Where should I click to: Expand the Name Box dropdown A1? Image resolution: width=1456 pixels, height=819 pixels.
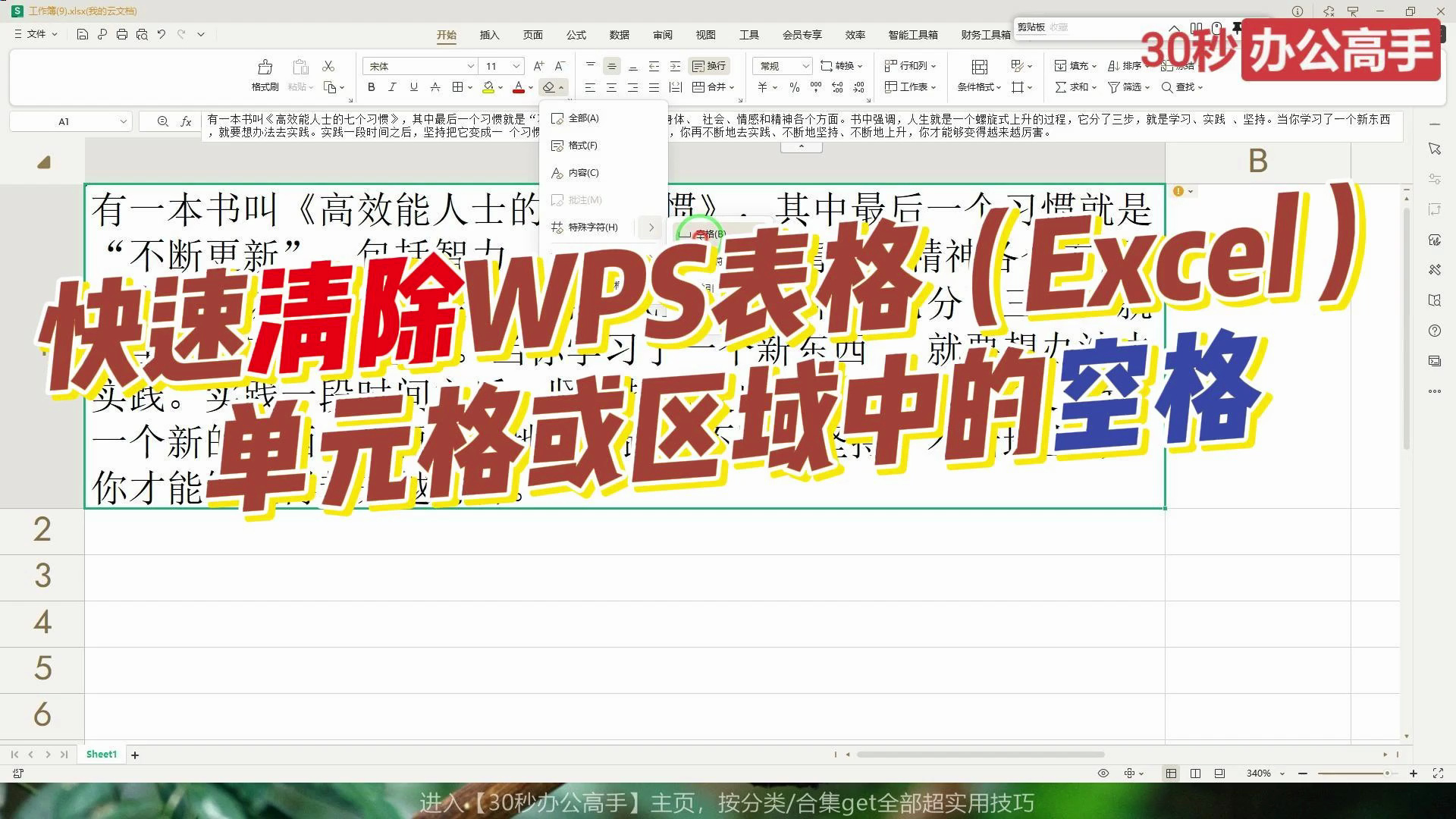[123, 121]
